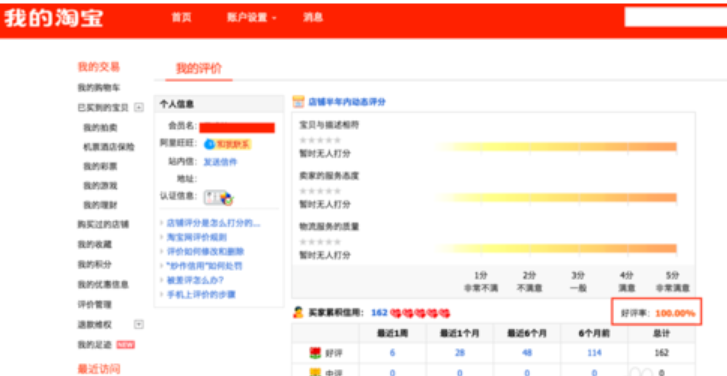Click the 个人信息 panel header
The image size is (727, 376).
219,104
